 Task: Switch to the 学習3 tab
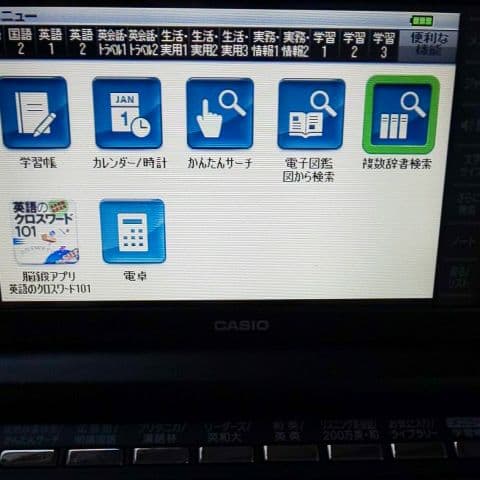pos(384,46)
